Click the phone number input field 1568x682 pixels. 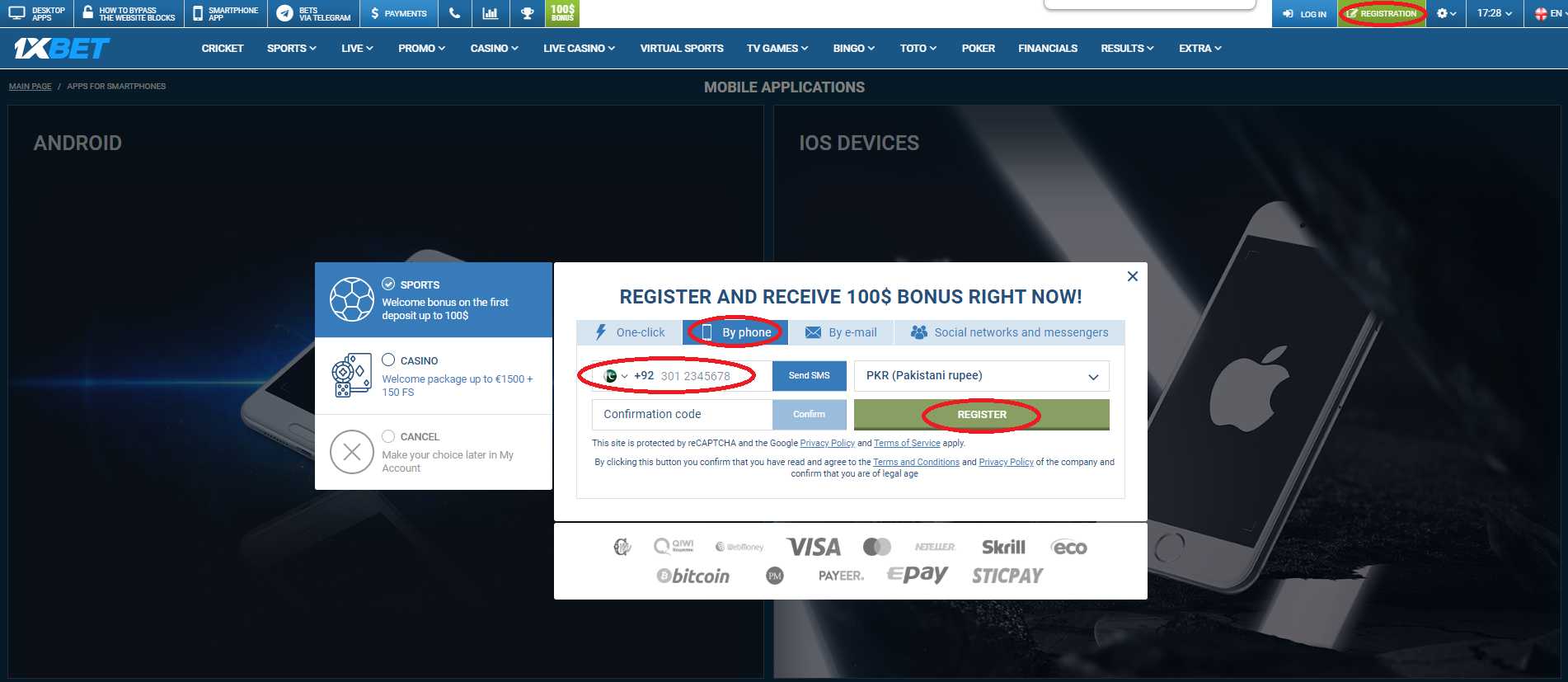coord(713,376)
